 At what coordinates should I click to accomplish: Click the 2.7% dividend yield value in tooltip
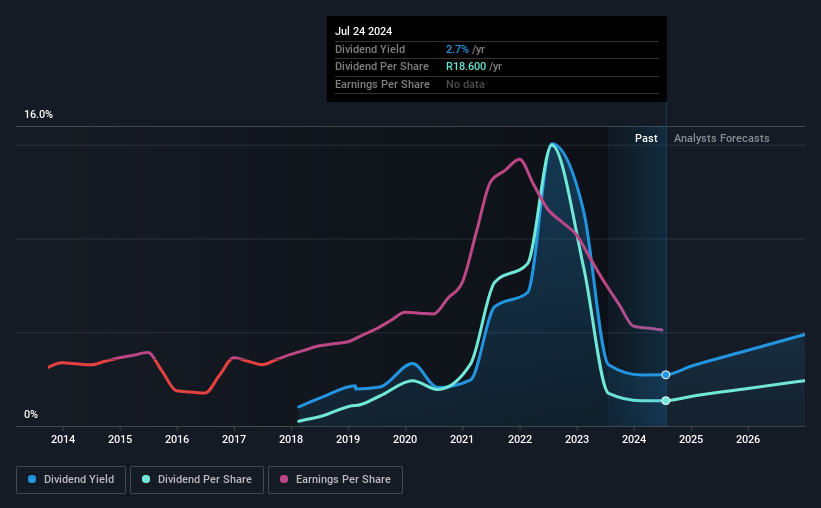click(457, 49)
